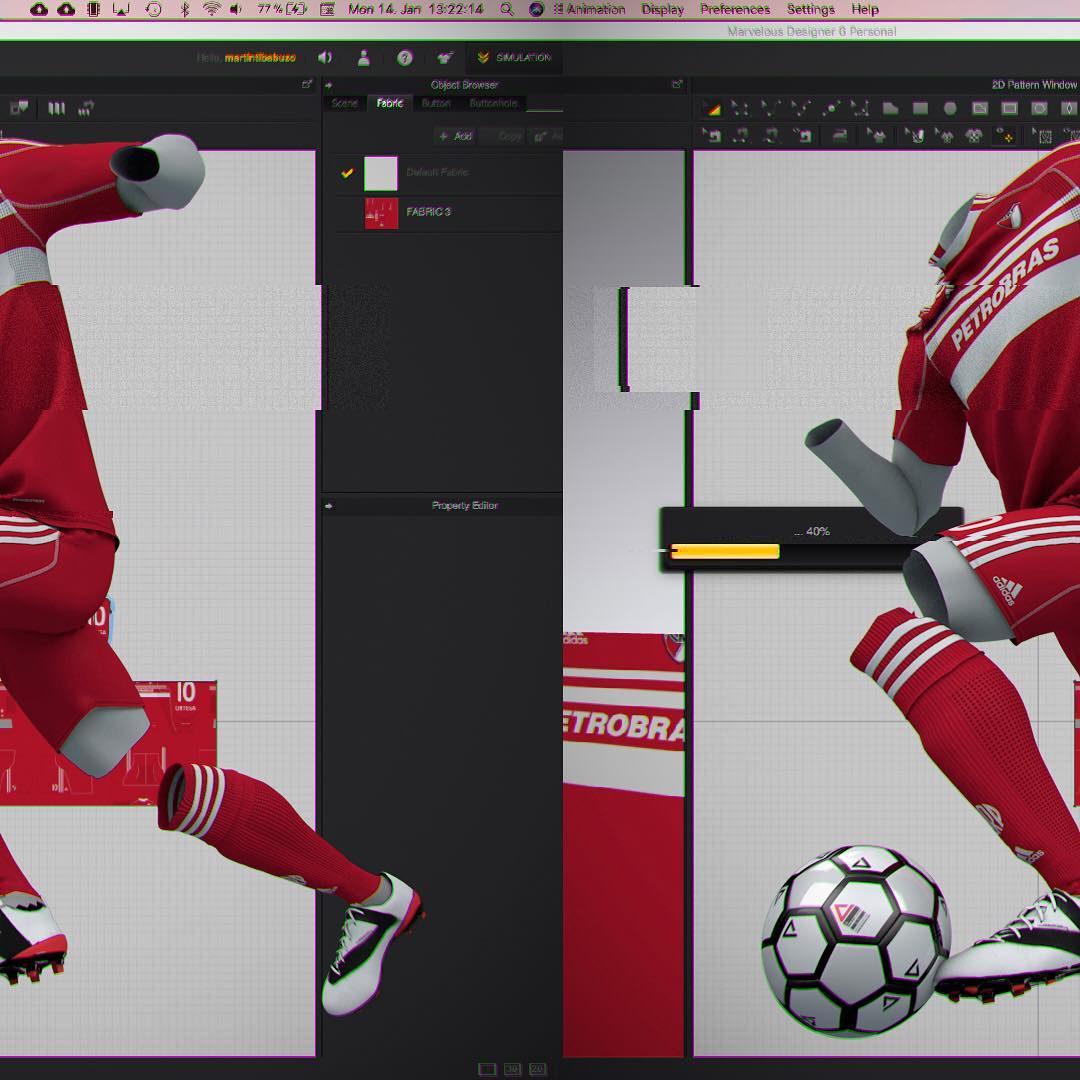Click the steps-arrow icon in 3D toolbar
The width and height of the screenshot is (1080, 1080).
tap(85, 108)
